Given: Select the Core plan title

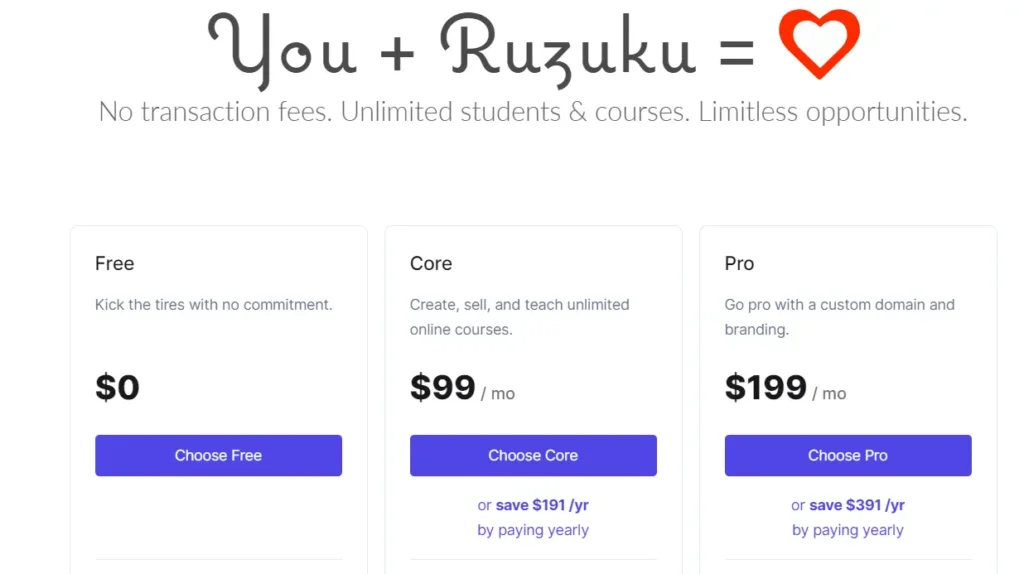Looking at the screenshot, I should [x=431, y=263].
